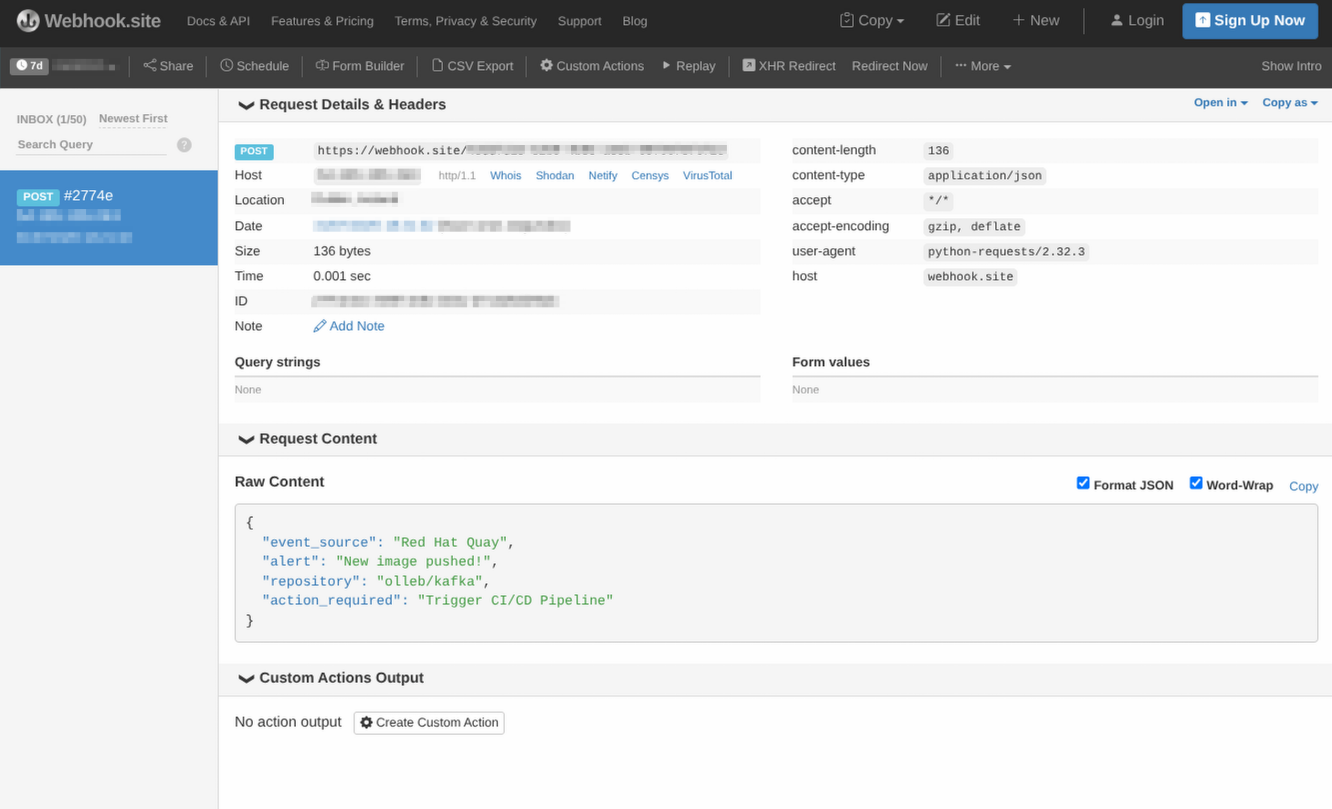Click the content-length value 136
The image size is (1332, 809).
coord(938,151)
